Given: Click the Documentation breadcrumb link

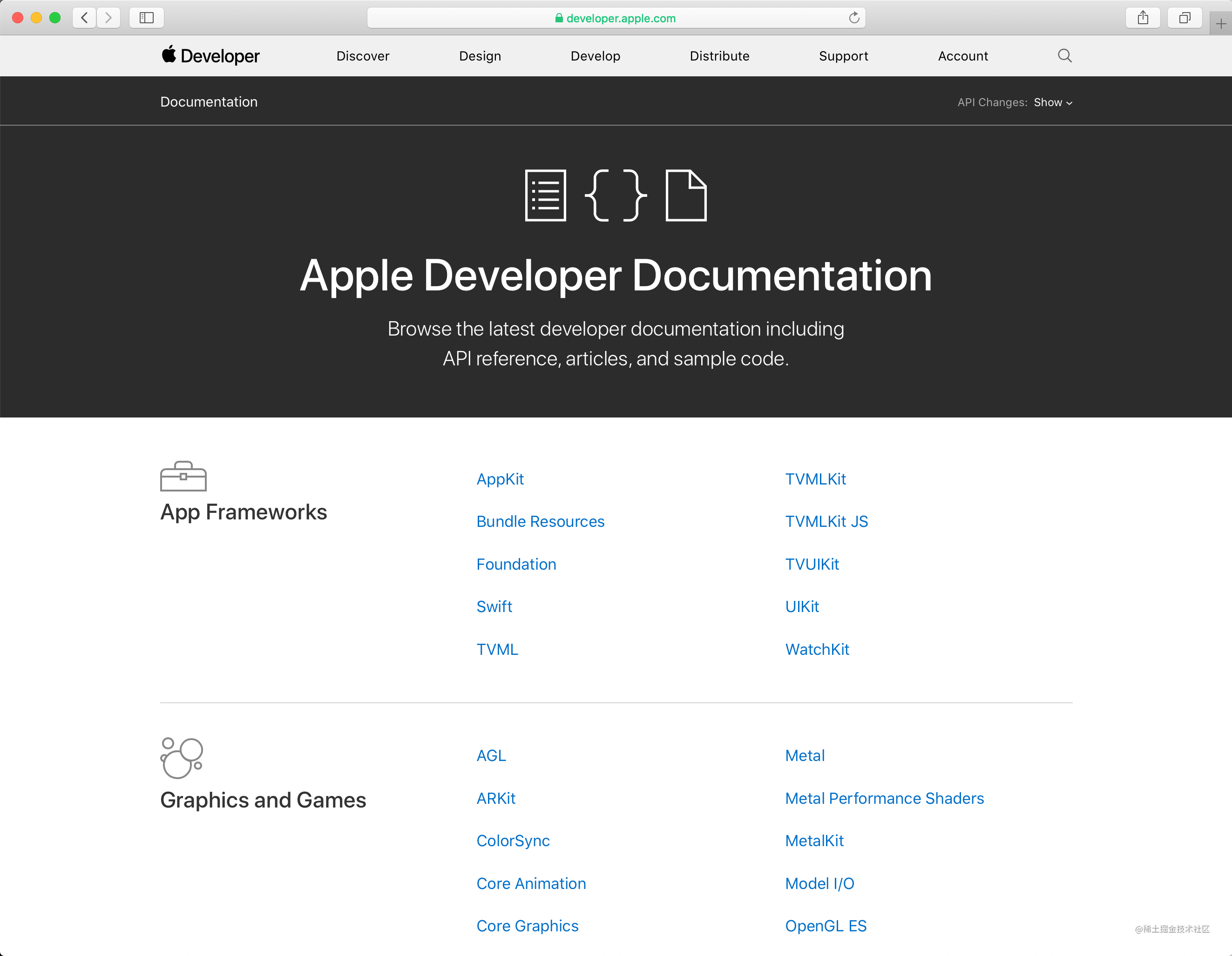Looking at the screenshot, I should point(209,102).
